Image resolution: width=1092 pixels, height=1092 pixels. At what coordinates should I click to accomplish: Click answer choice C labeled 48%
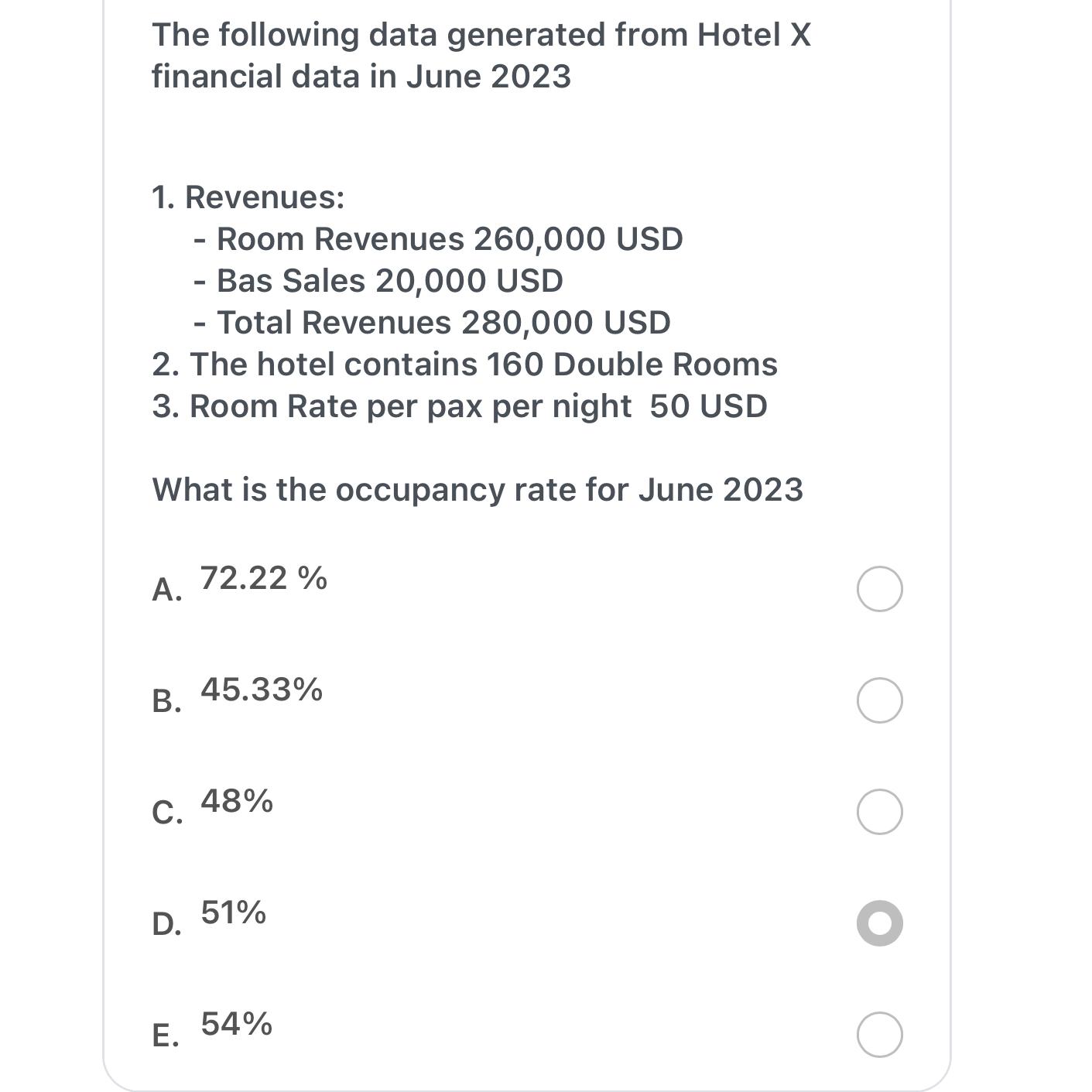(236, 802)
